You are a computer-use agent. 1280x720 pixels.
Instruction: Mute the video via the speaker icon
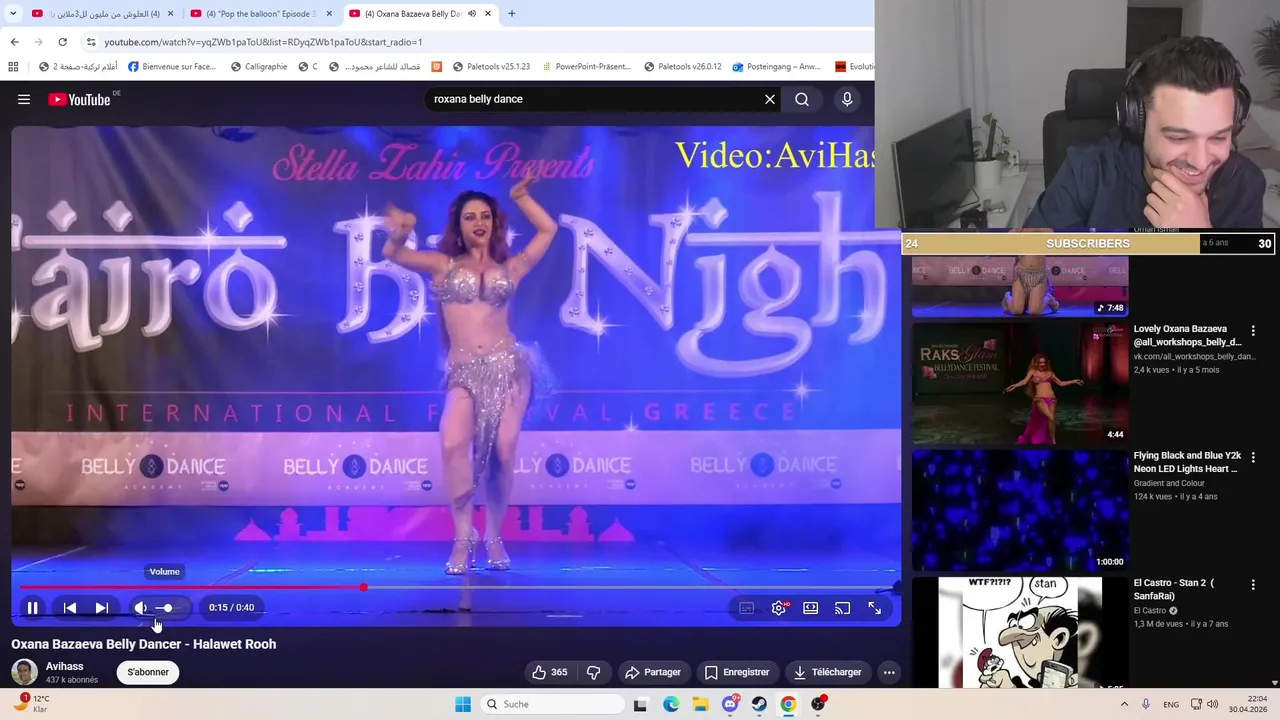pyautogui.click(x=141, y=607)
